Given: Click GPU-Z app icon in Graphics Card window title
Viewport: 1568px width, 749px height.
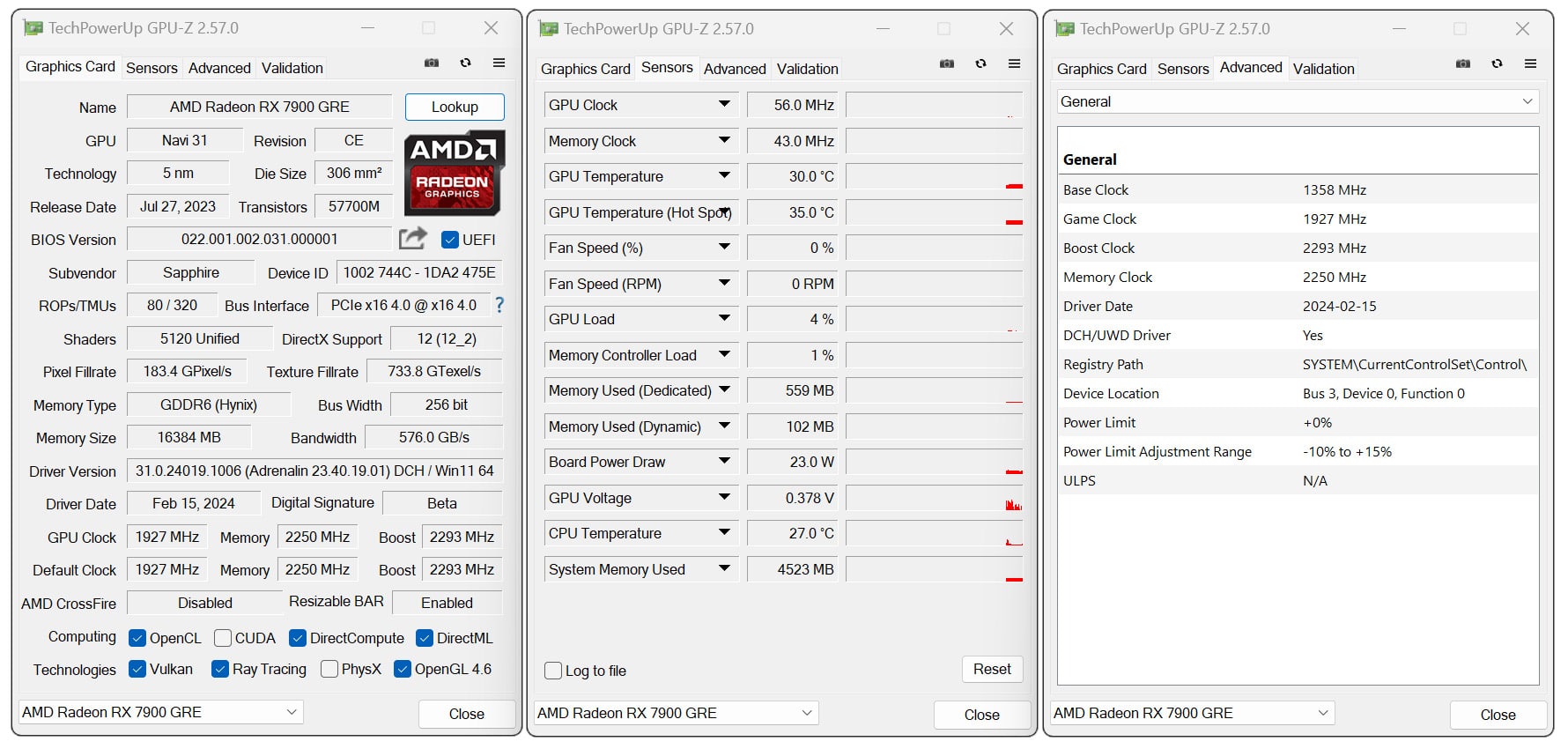Looking at the screenshot, I should point(33,28).
